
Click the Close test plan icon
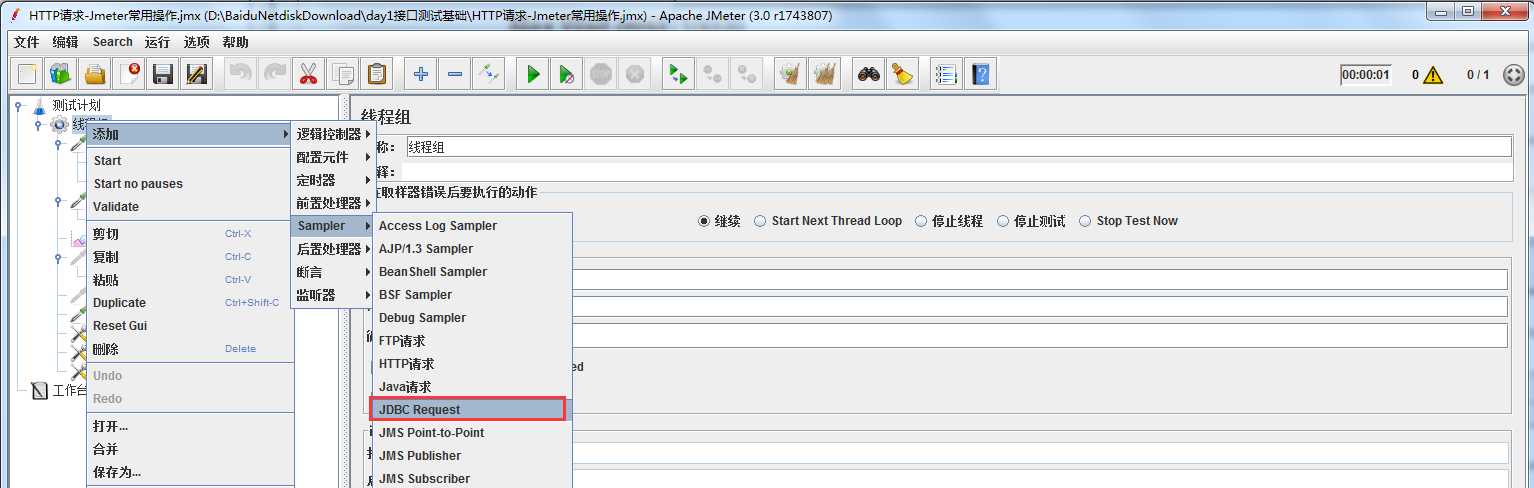(x=130, y=74)
